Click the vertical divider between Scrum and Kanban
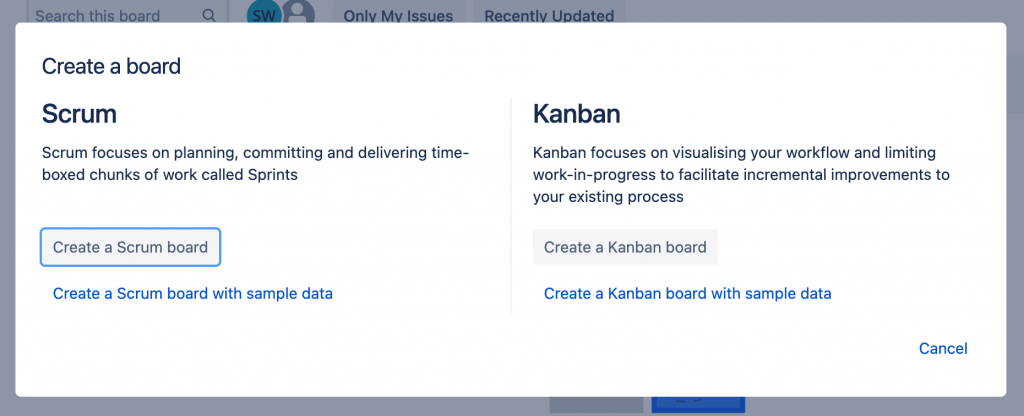The image size is (1024, 416). click(511, 205)
